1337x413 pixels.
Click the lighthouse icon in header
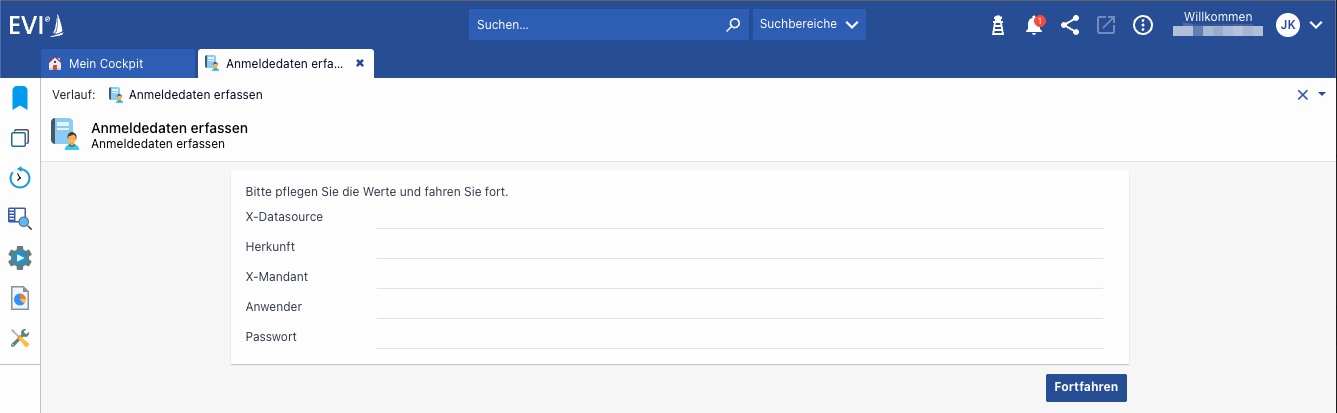coord(997,25)
